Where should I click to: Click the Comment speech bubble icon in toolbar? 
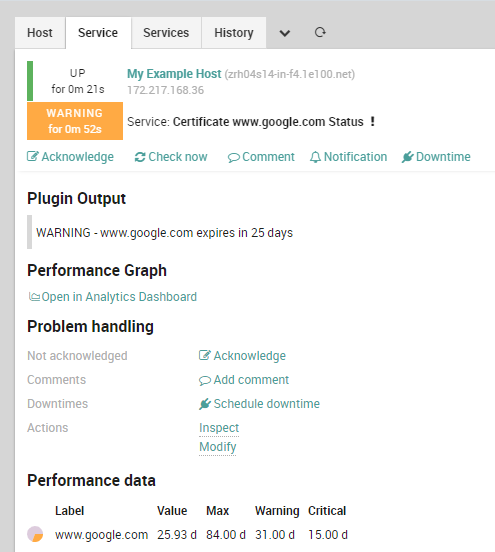[x=233, y=157]
